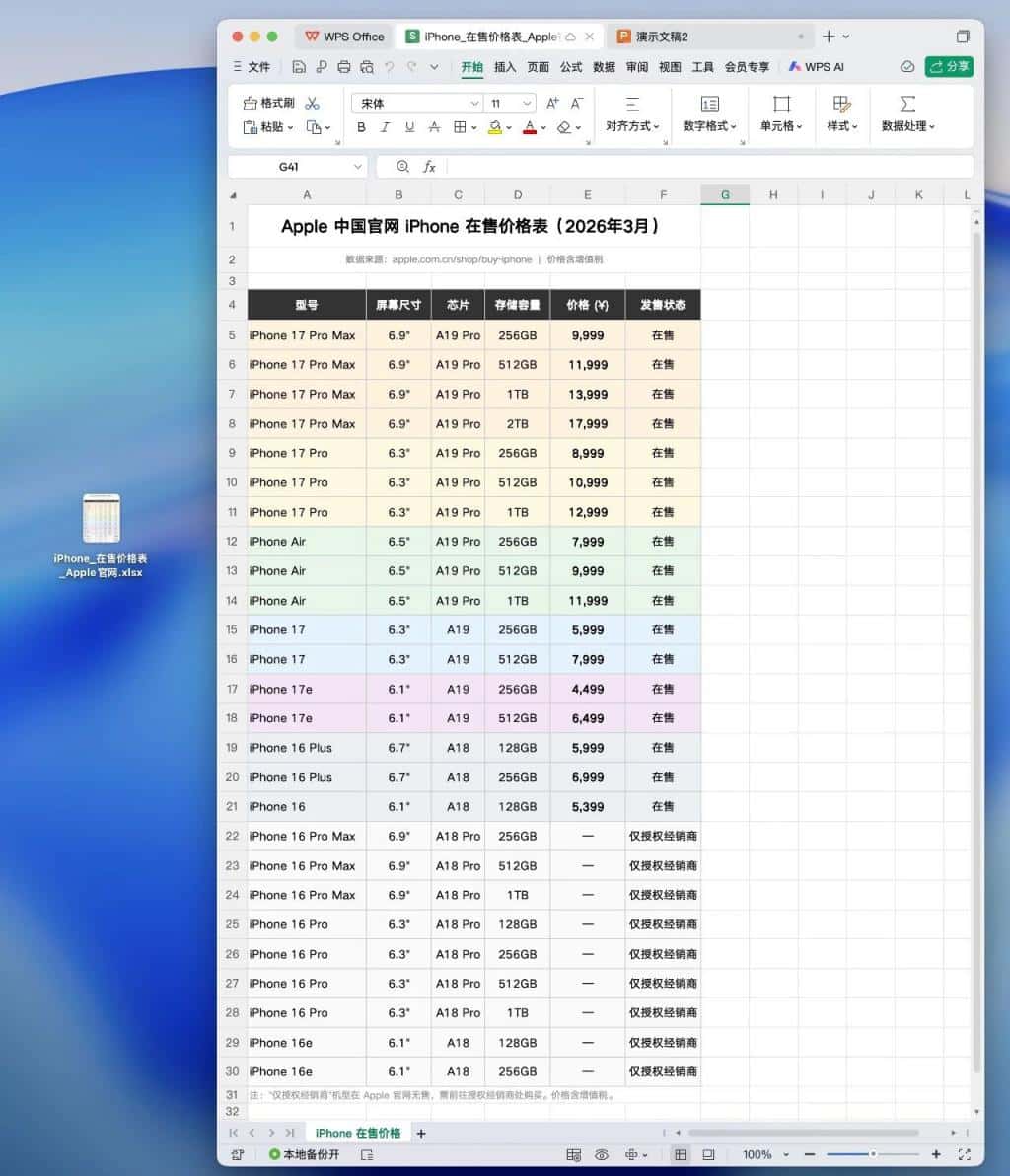Click the green 分享 share button
1010x1176 pixels.
click(x=949, y=67)
